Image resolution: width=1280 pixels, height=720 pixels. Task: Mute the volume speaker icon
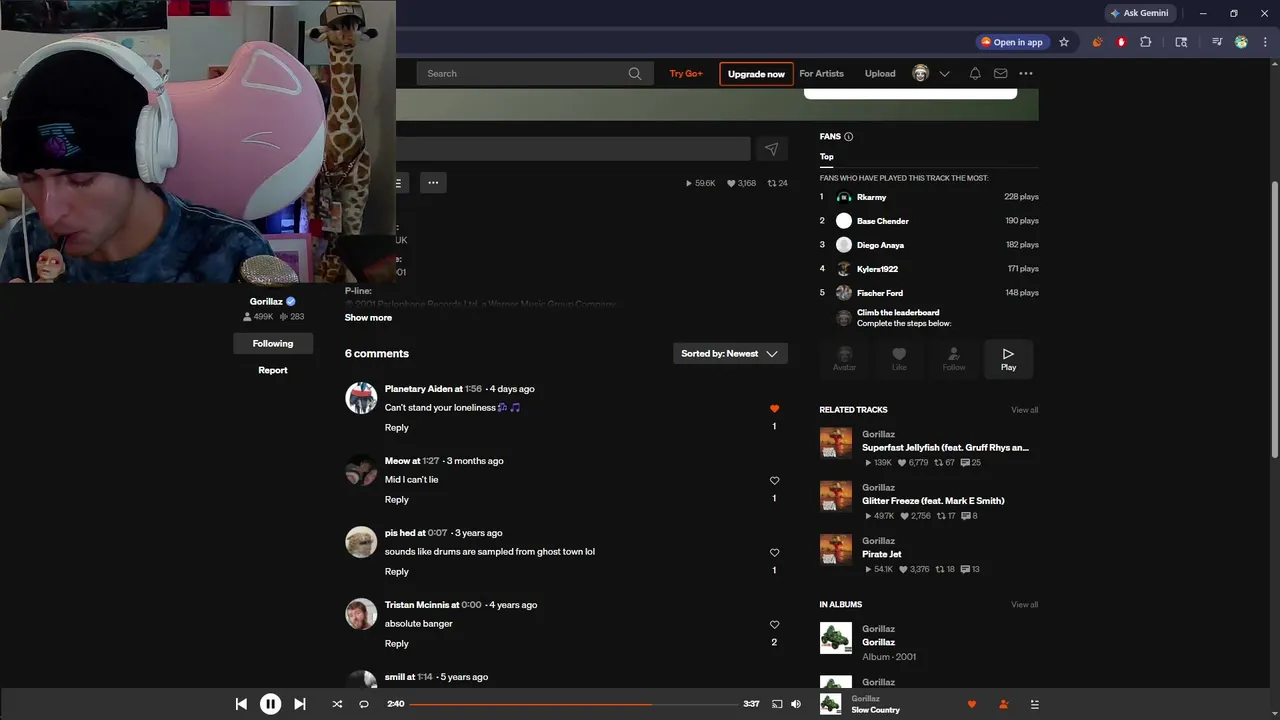[796, 704]
